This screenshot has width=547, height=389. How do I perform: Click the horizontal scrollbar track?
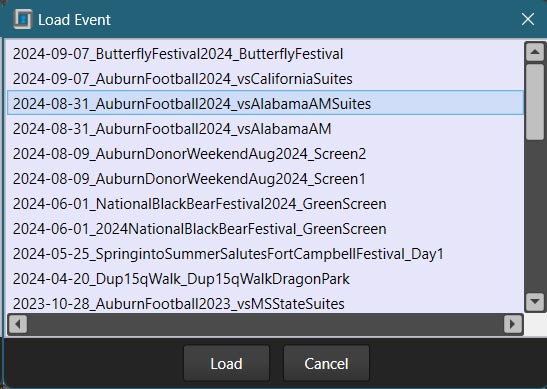(265, 324)
